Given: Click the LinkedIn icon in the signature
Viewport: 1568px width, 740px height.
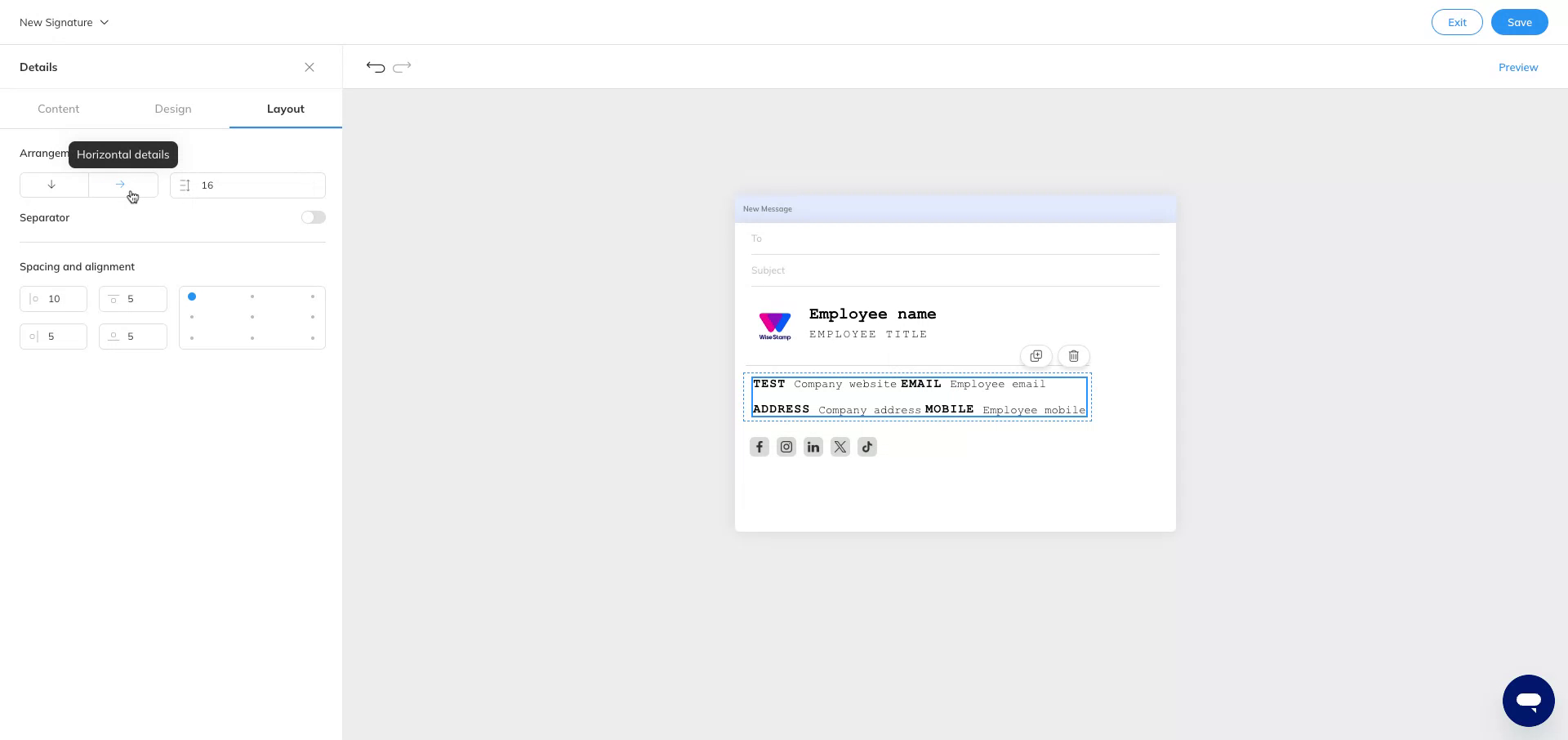Looking at the screenshot, I should pyautogui.click(x=813, y=447).
